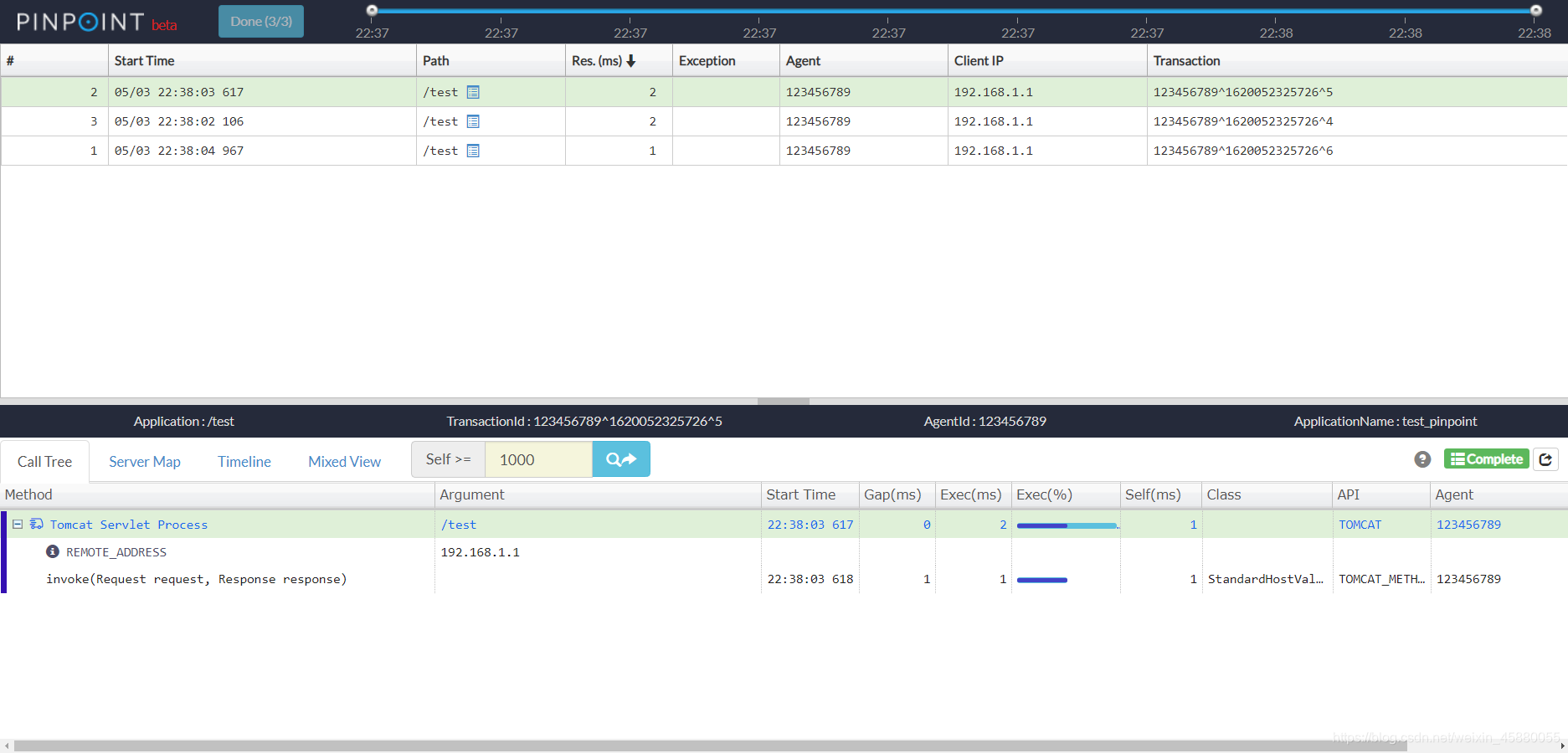The width and height of the screenshot is (1568, 753).
Task: Click the Gap(ms) column header
Action: 897,494
